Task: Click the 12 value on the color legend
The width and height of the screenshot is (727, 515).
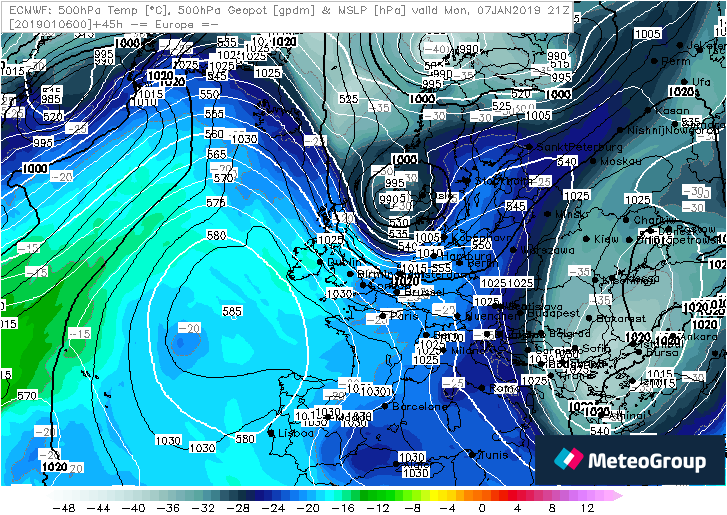Action: [588, 507]
